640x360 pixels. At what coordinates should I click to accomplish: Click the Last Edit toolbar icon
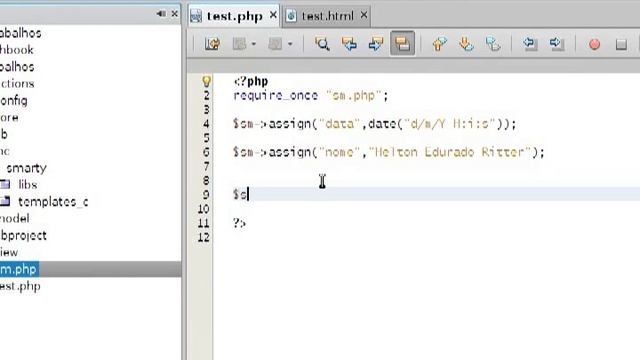(x=212, y=43)
